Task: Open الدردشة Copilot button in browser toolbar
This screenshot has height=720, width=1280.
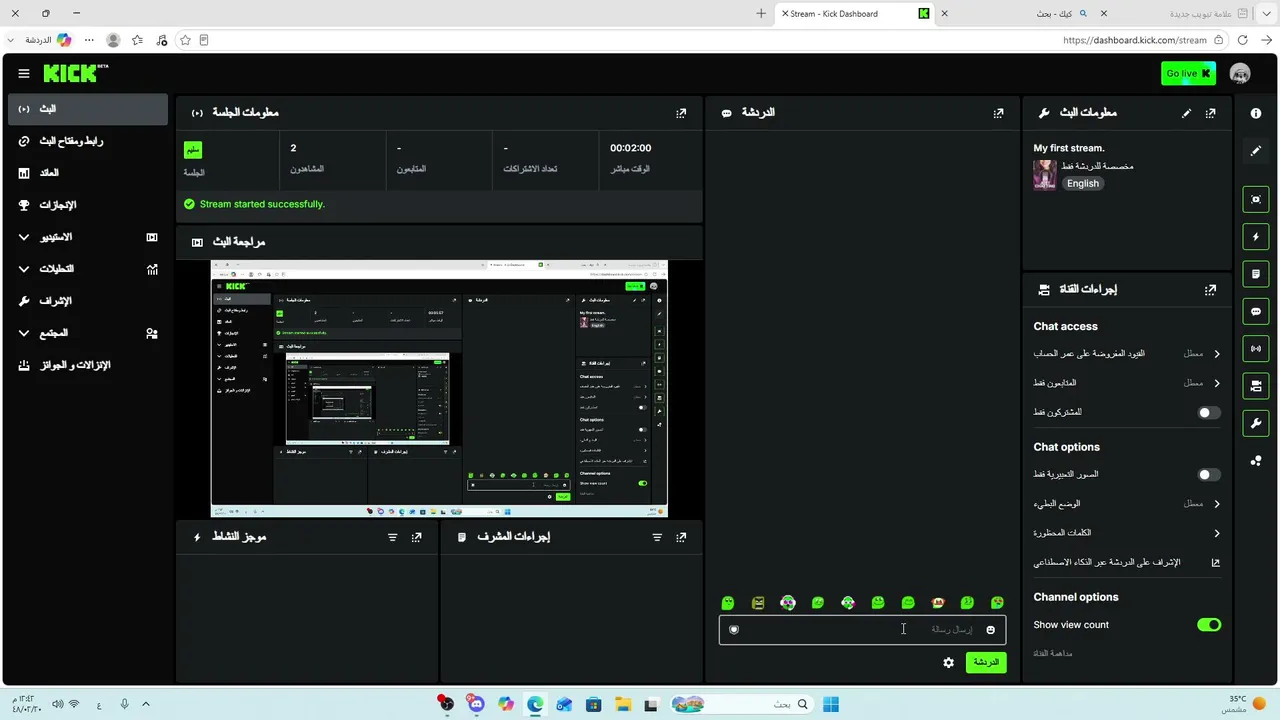Action: 48,40
